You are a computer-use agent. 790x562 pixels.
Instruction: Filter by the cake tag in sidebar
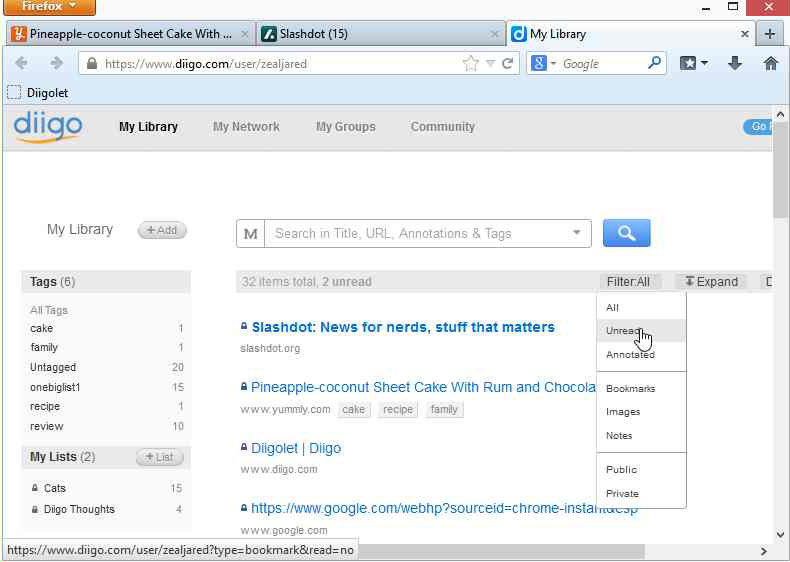41,328
